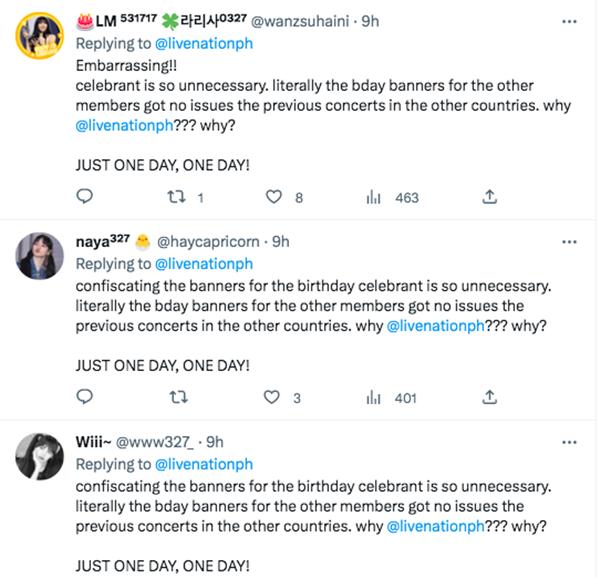Reply to haycapricorn's tweet via comment icon
This screenshot has width=600, height=578.
(x=85, y=398)
